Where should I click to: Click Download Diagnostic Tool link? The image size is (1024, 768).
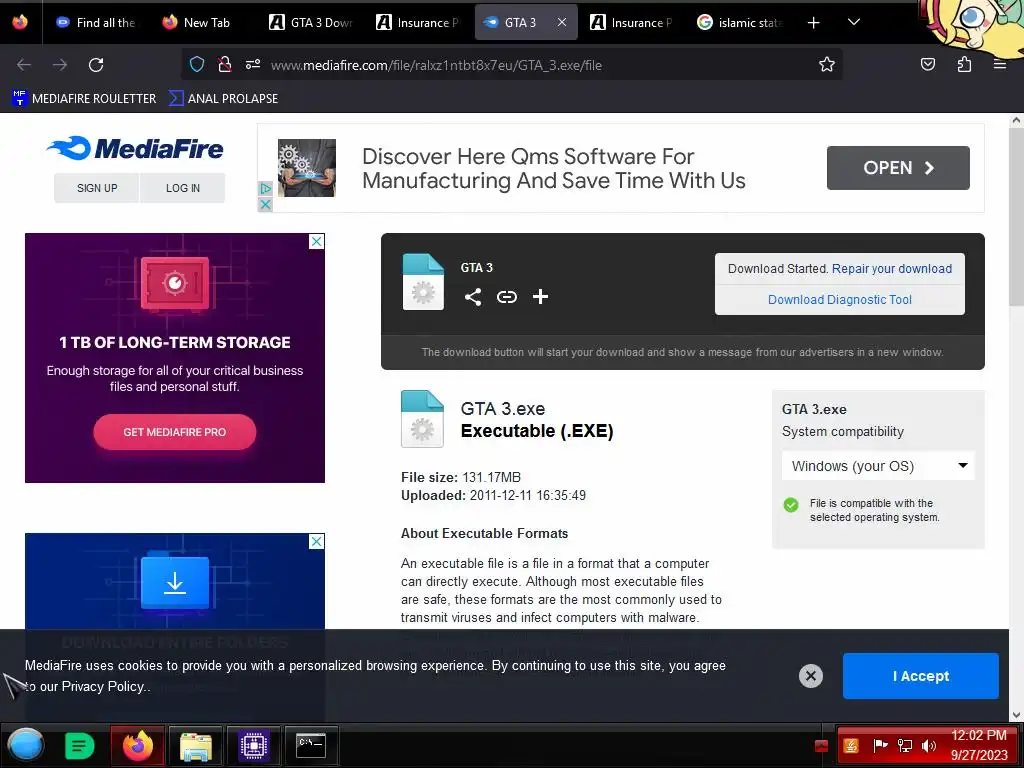pos(839,300)
